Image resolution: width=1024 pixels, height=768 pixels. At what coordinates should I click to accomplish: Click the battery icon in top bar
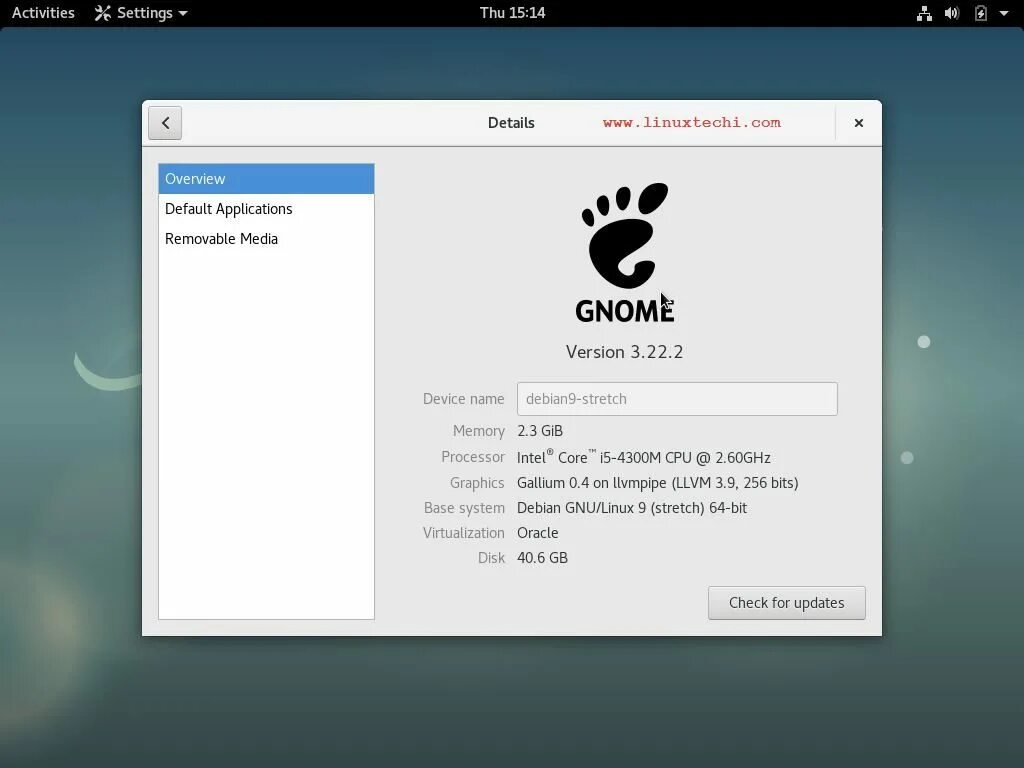(980, 13)
